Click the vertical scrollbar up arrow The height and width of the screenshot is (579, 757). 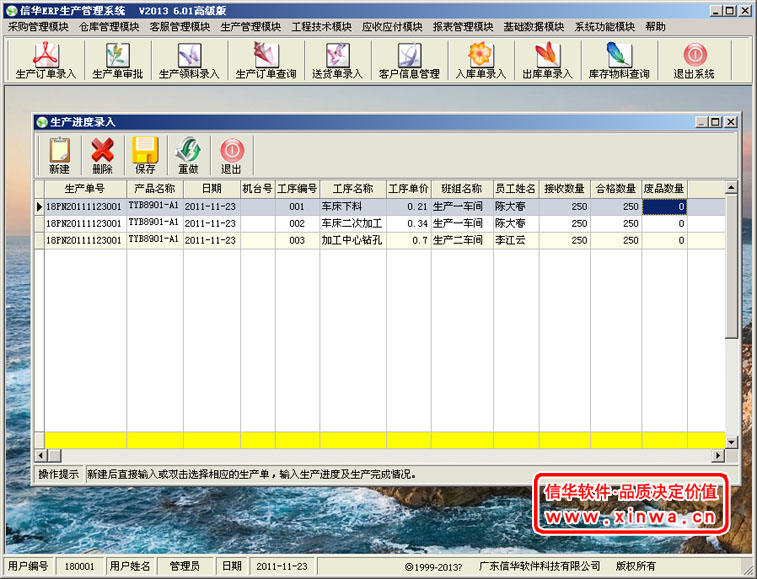tap(731, 187)
